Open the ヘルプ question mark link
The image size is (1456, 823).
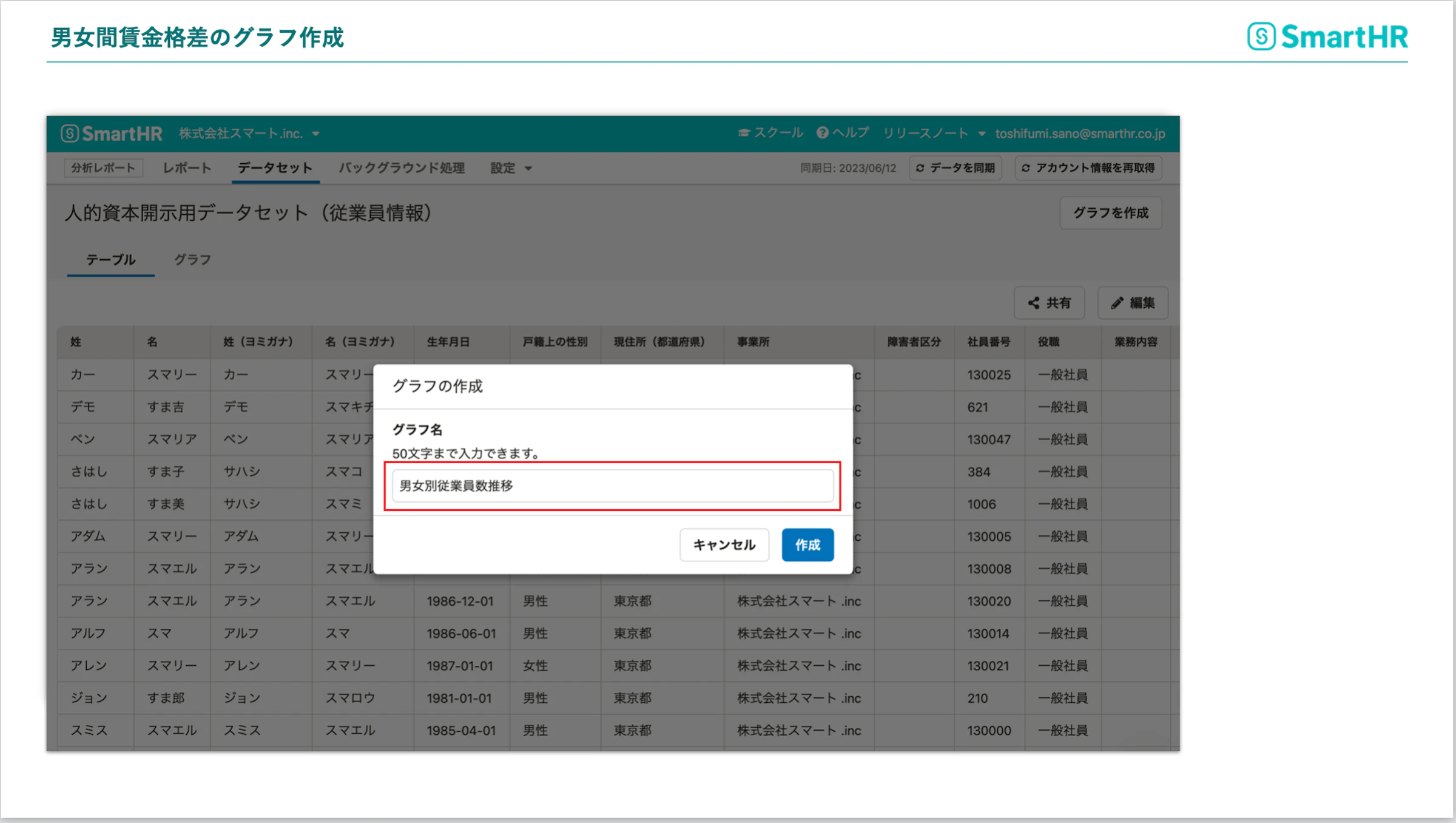(x=843, y=133)
